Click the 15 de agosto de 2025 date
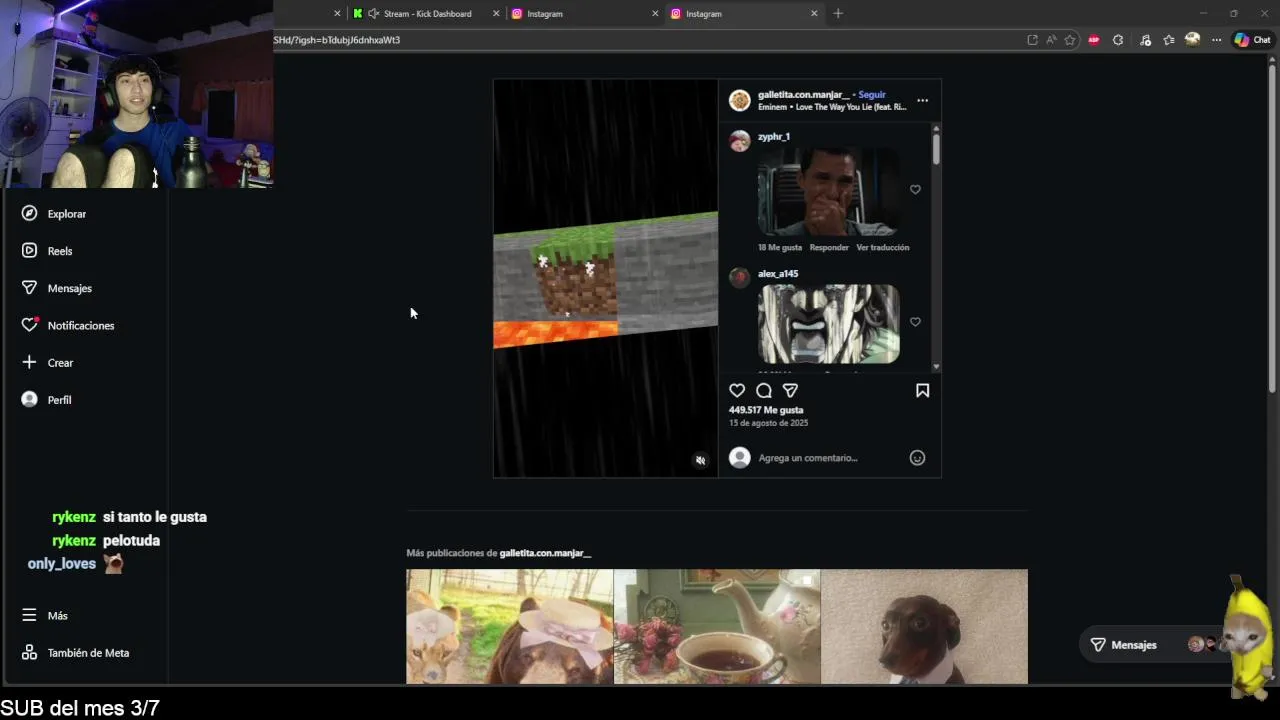1280x720 pixels. 768,423
